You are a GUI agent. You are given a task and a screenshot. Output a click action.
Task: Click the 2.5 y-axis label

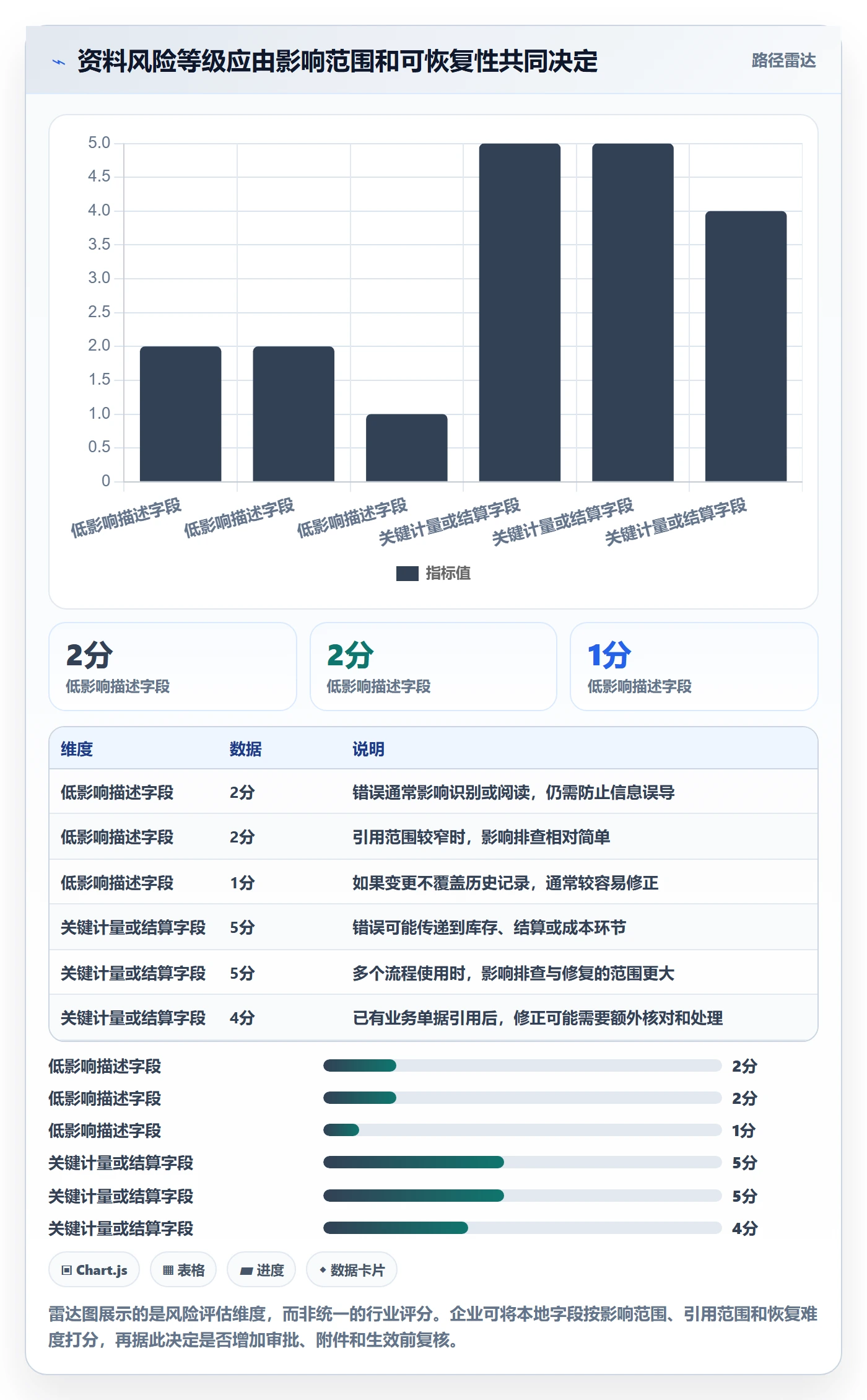pyautogui.click(x=99, y=312)
